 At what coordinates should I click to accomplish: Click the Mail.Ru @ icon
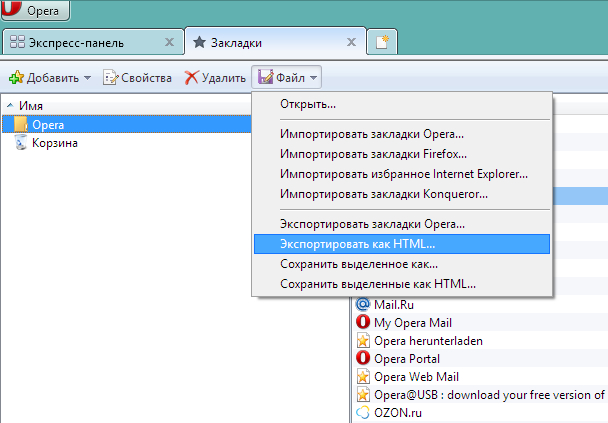pyautogui.click(x=363, y=304)
